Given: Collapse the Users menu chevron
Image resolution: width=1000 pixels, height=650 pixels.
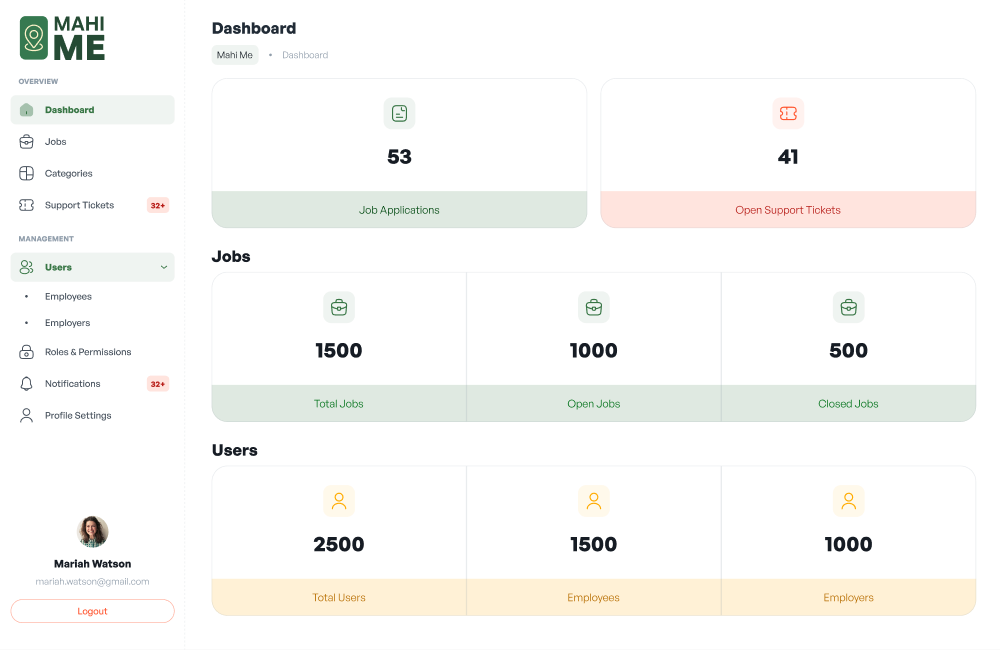Looking at the screenshot, I should [164, 267].
